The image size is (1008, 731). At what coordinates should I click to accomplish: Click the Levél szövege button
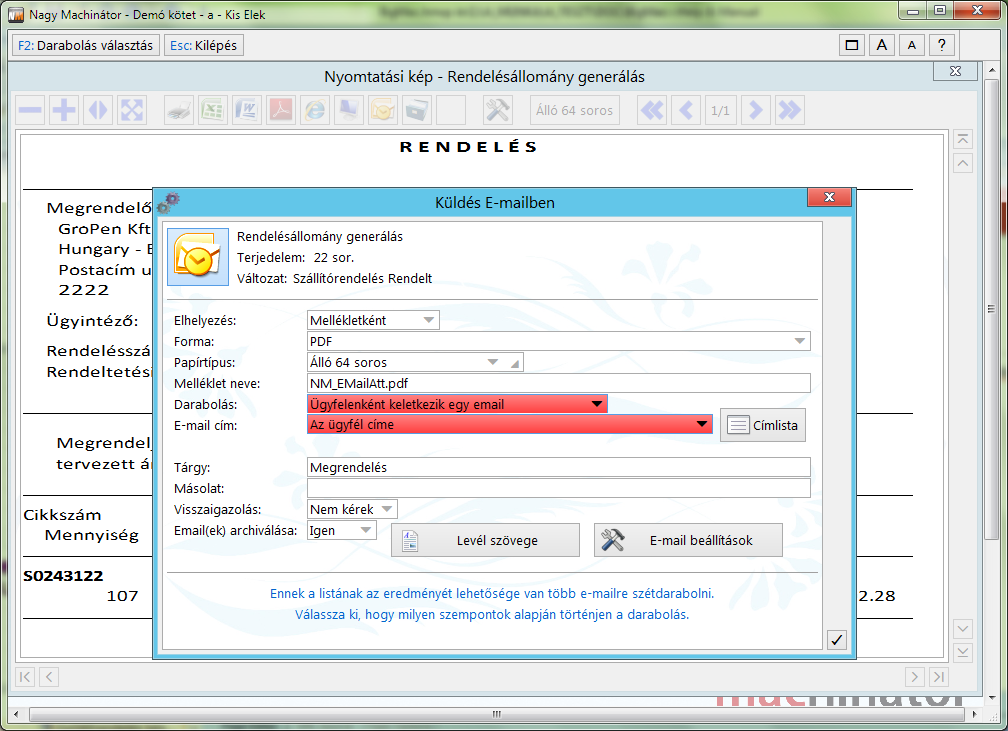click(x=485, y=540)
